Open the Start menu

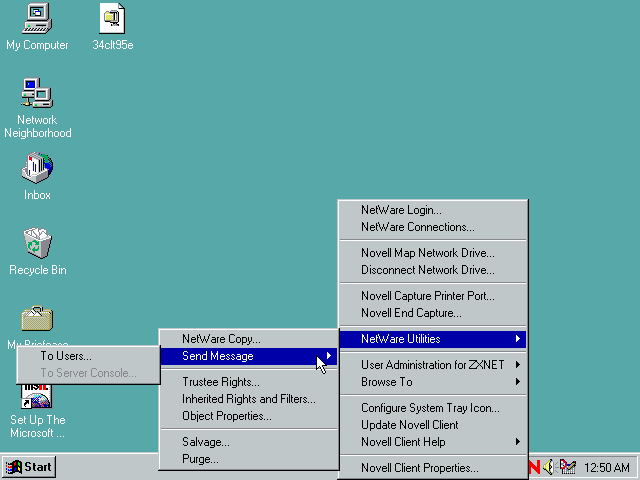pyautogui.click(x=29, y=467)
